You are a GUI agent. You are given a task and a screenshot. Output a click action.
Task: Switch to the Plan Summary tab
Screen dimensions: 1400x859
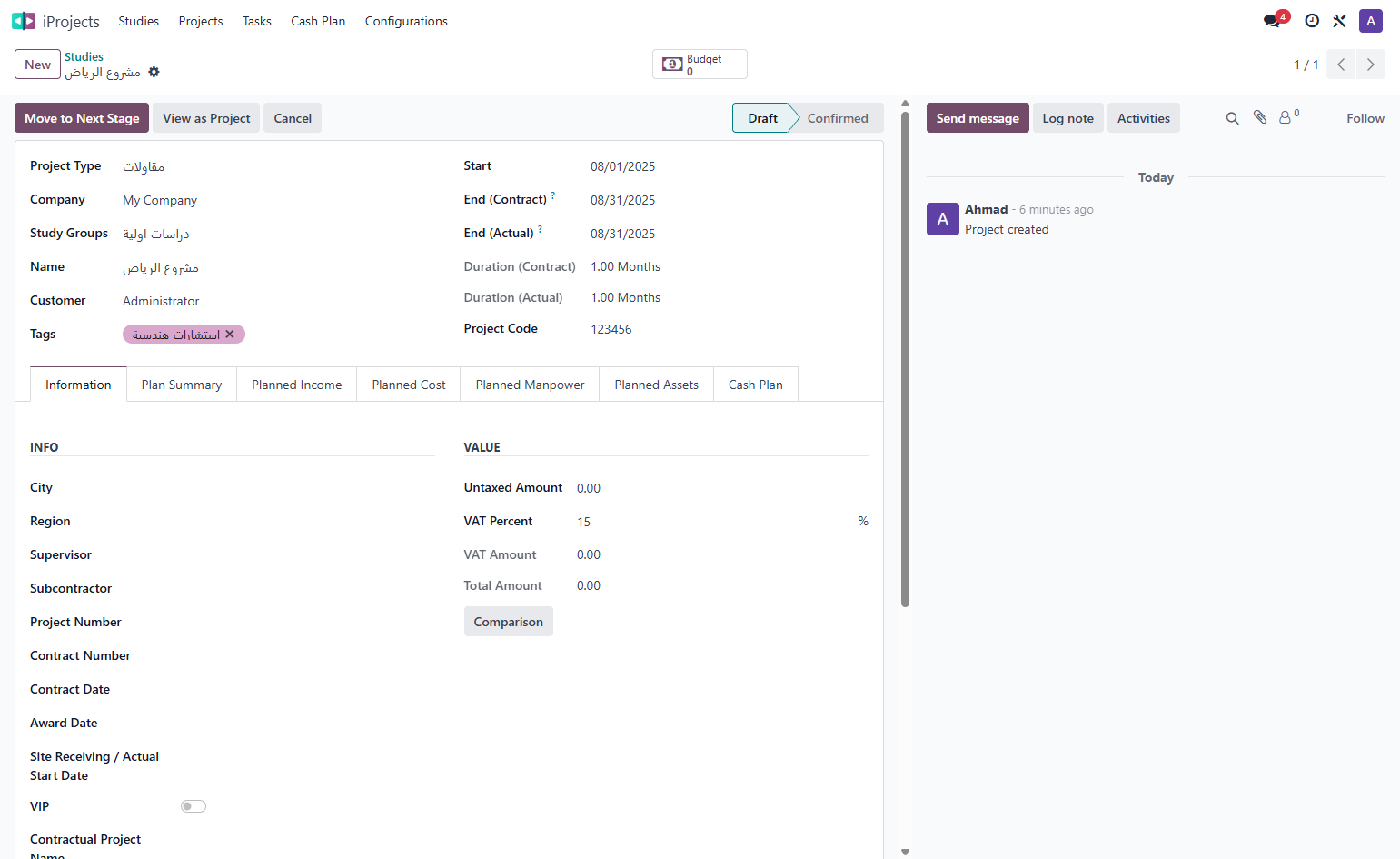click(x=182, y=385)
